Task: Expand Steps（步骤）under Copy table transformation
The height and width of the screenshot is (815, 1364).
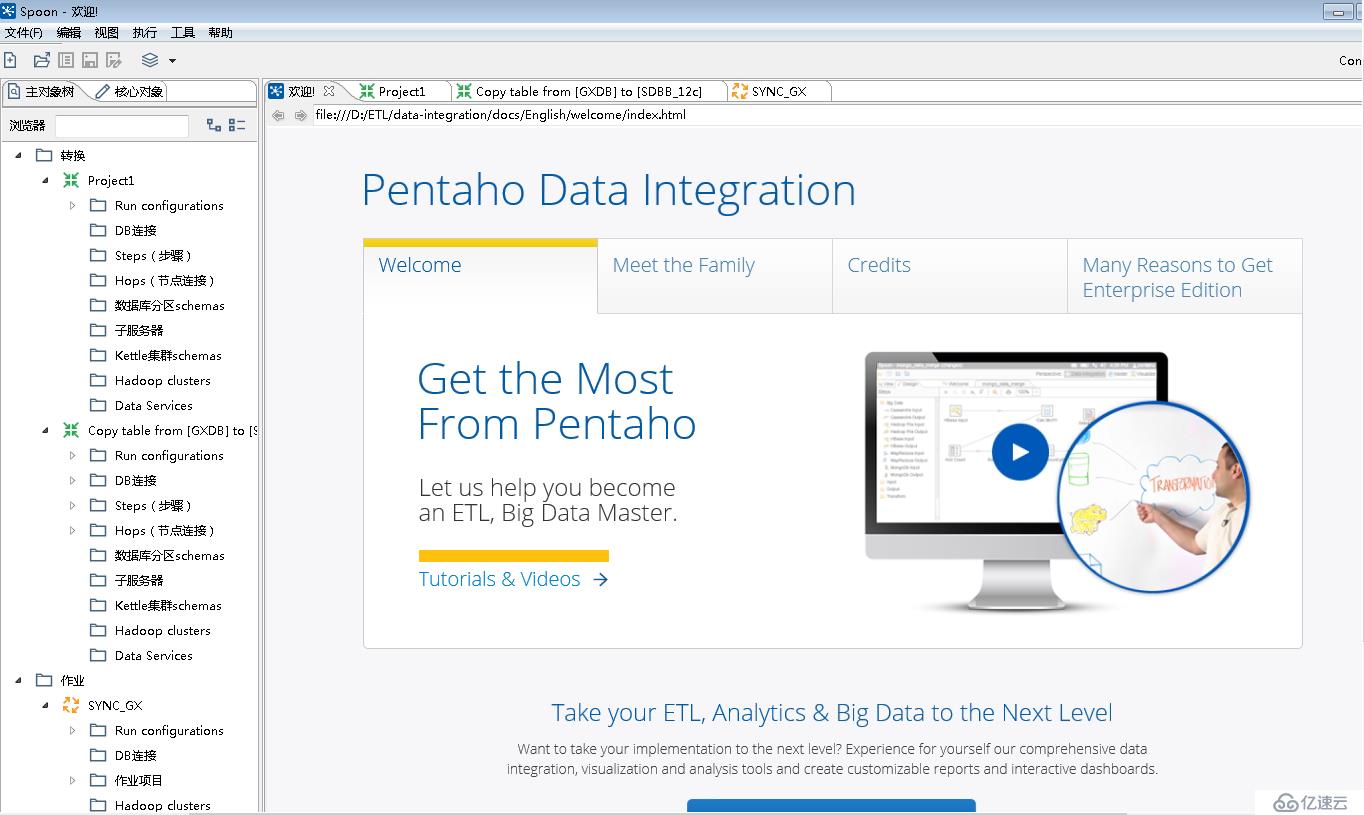Action: pyautogui.click(x=72, y=505)
